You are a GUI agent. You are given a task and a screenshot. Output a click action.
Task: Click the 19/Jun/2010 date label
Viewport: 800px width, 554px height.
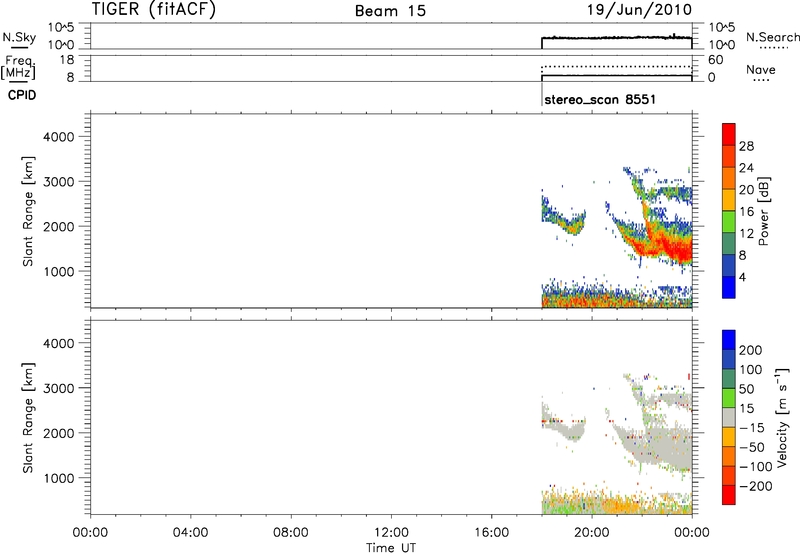pyautogui.click(x=639, y=9)
